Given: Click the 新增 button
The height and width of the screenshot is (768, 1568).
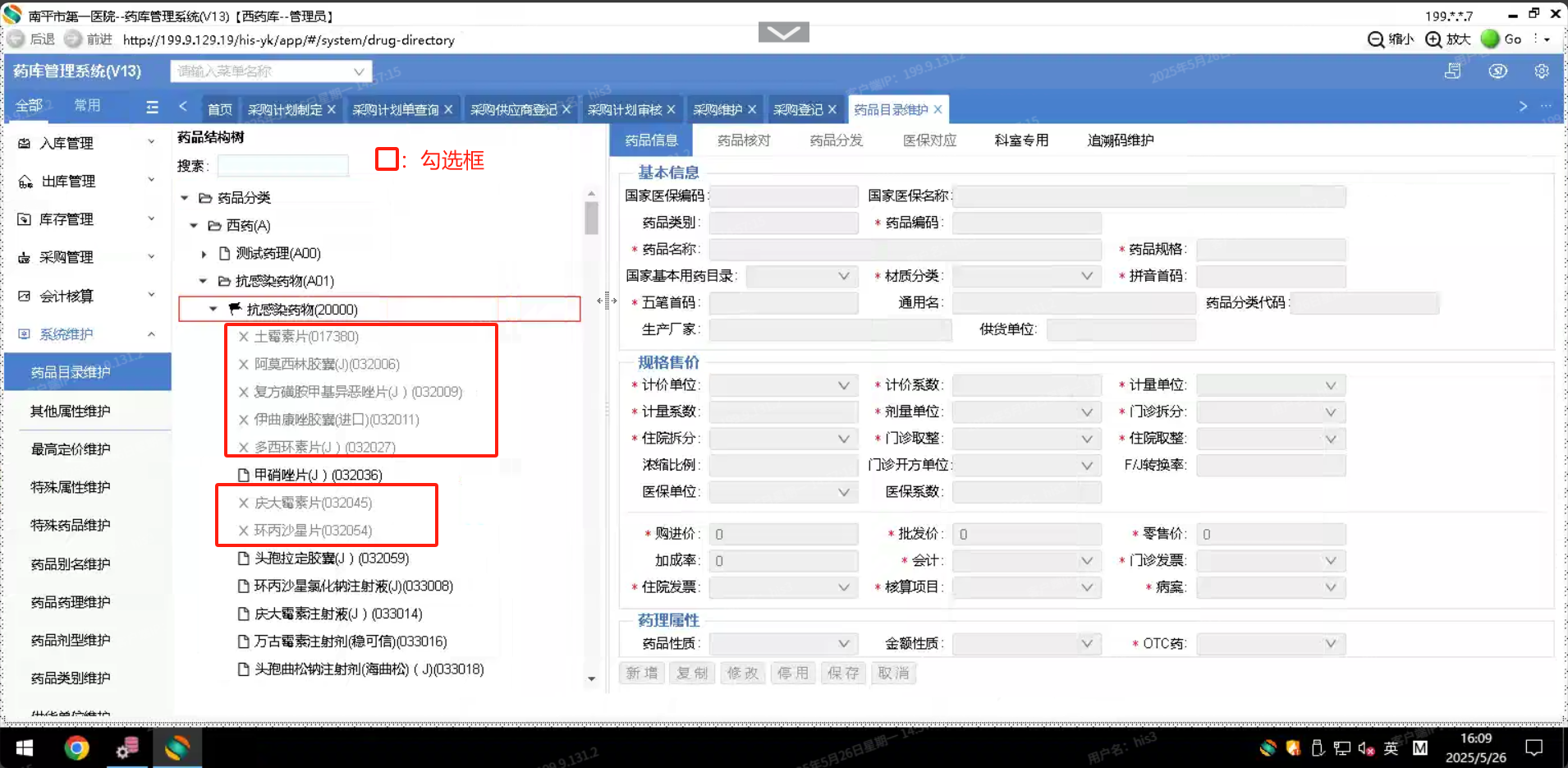Looking at the screenshot, I should [641, 674].
